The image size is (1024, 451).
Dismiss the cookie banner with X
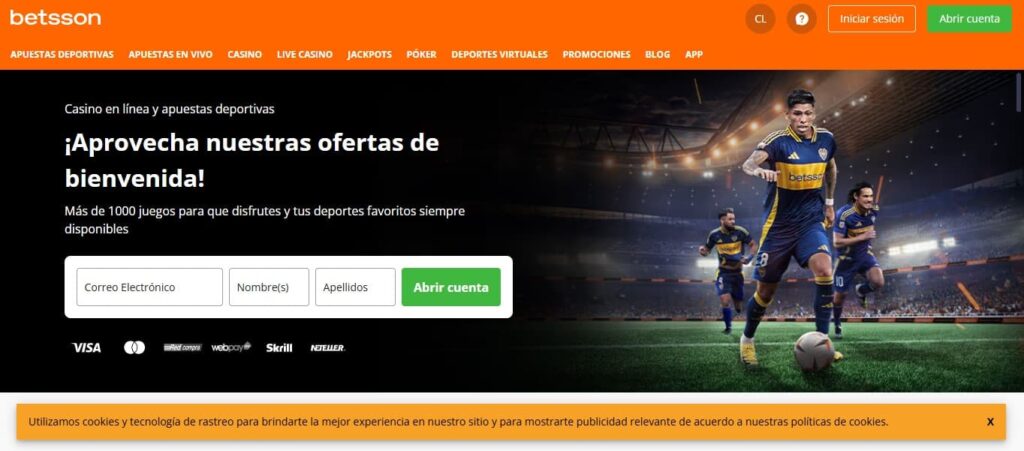(990, 422)
